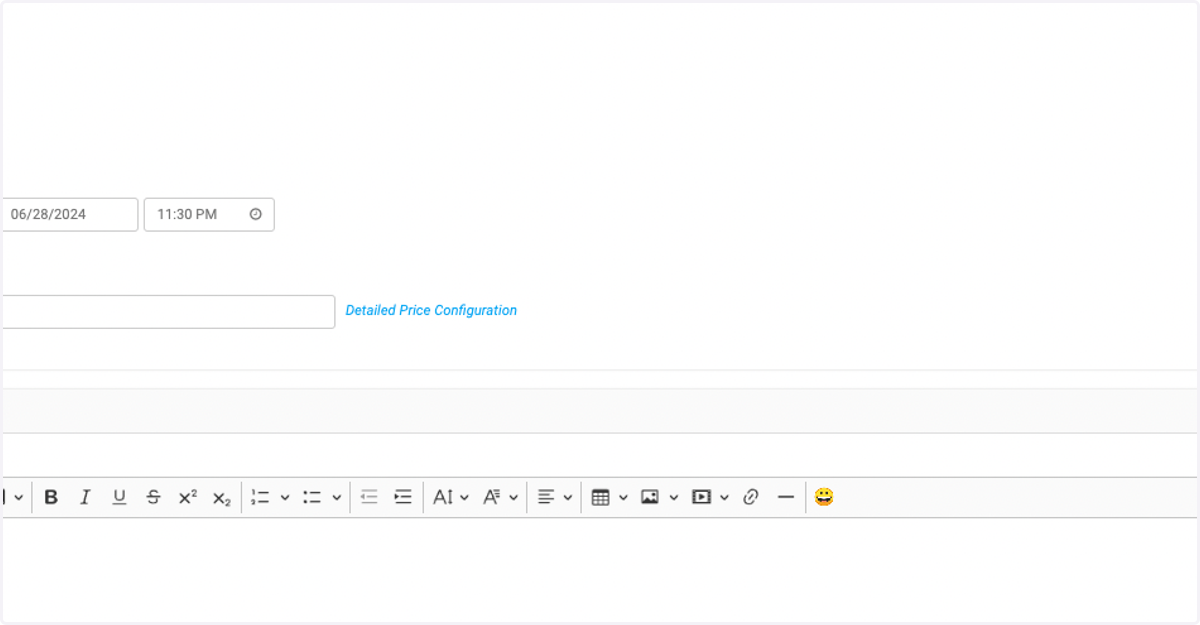Apply strikethrough formatting

(x=153, y=497)
